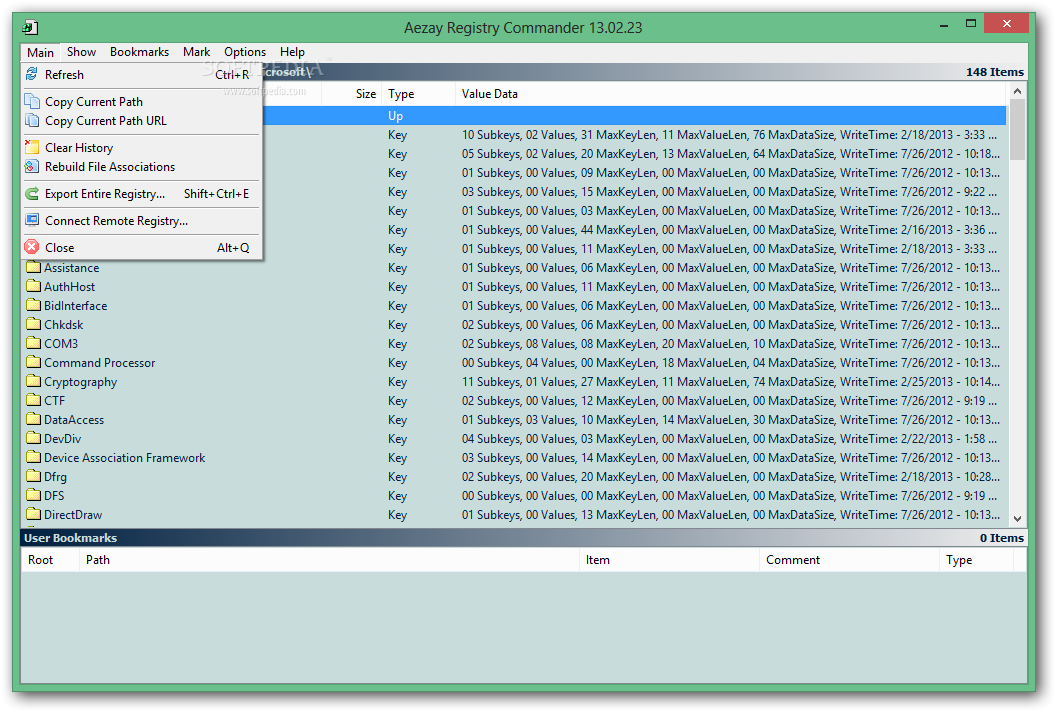Click the Comment column header in bookmarks

tap(849, 560)
